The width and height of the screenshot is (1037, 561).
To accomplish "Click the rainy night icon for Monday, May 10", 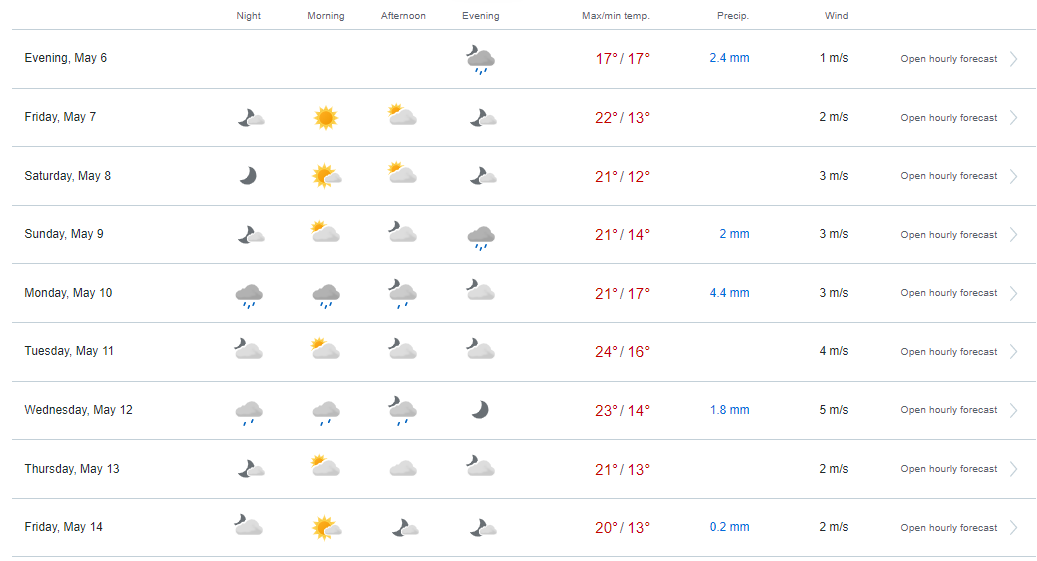I will [249, 296].
